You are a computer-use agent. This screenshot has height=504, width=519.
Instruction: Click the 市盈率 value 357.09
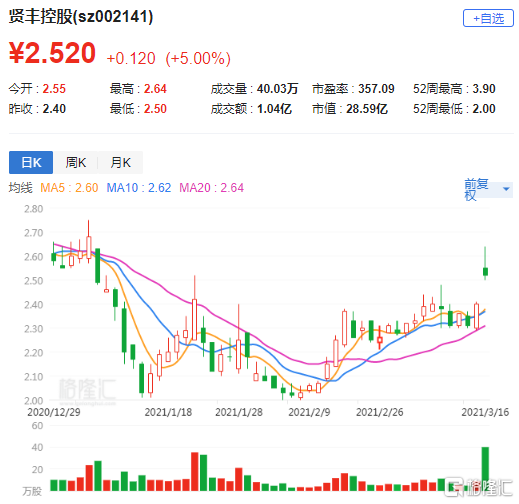376,89
